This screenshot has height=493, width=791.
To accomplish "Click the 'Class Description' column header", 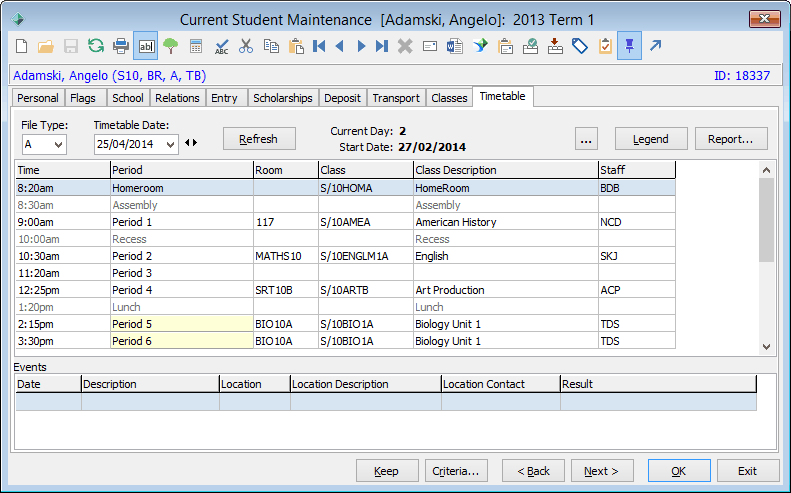I will click(505, 170).
